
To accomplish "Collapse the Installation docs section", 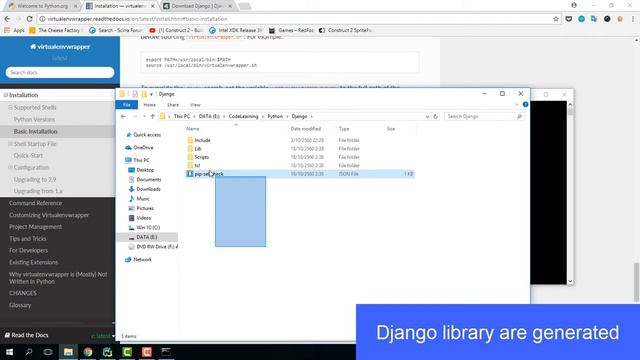I will pyautogui.click(x=6, y=95).
